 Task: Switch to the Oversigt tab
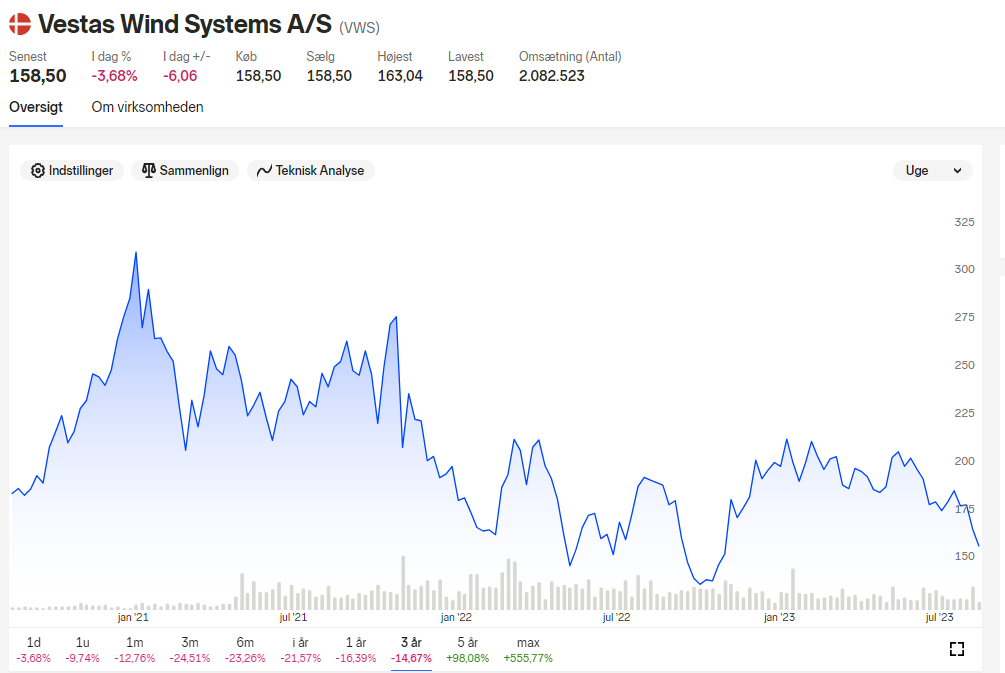[x=36, y=107]
